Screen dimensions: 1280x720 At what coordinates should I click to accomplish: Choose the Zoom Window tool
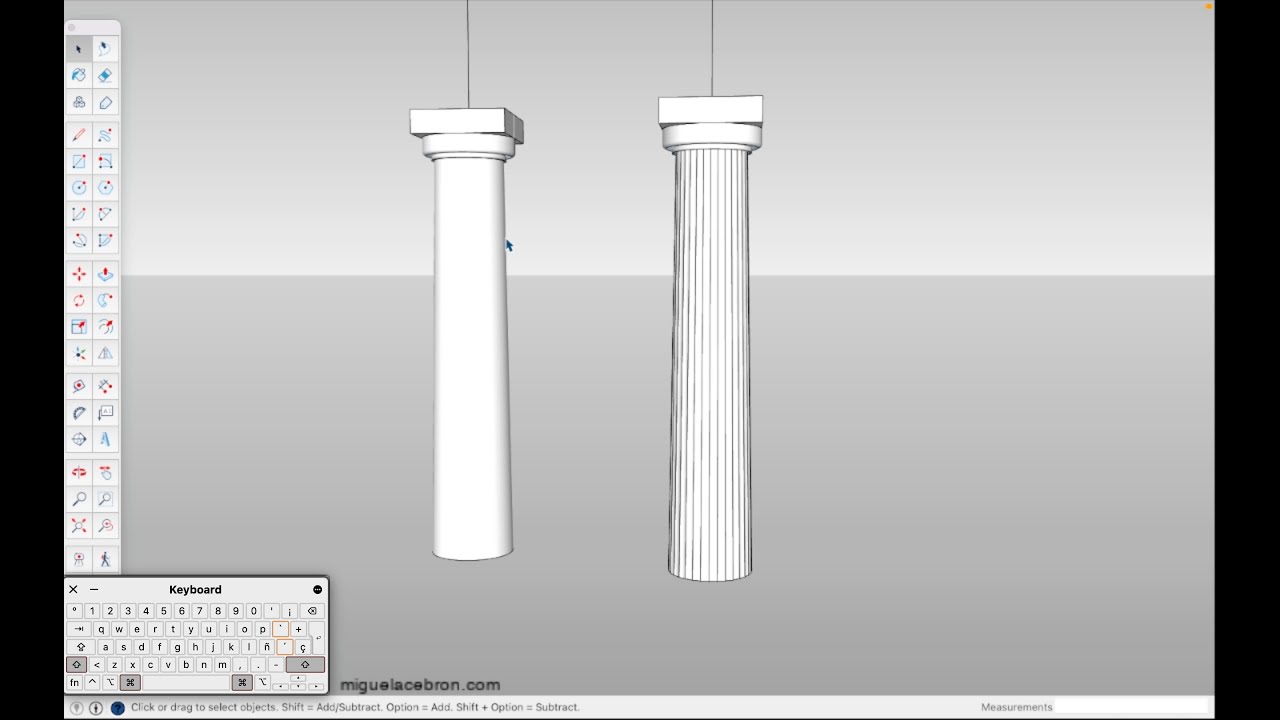(x=105, y=499)
